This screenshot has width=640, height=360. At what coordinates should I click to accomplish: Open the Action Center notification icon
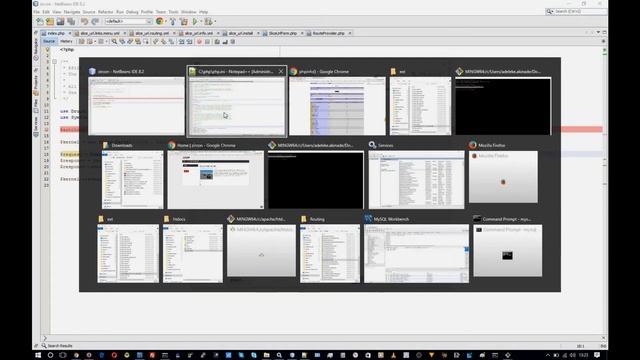(x=597, y=355)
